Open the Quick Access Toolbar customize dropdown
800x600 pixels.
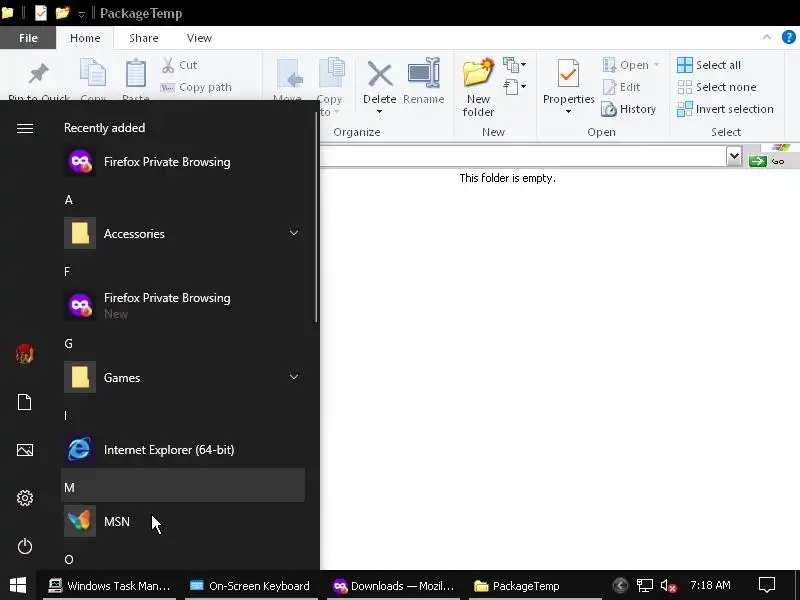pyautogui.click(x=81, y=14)
